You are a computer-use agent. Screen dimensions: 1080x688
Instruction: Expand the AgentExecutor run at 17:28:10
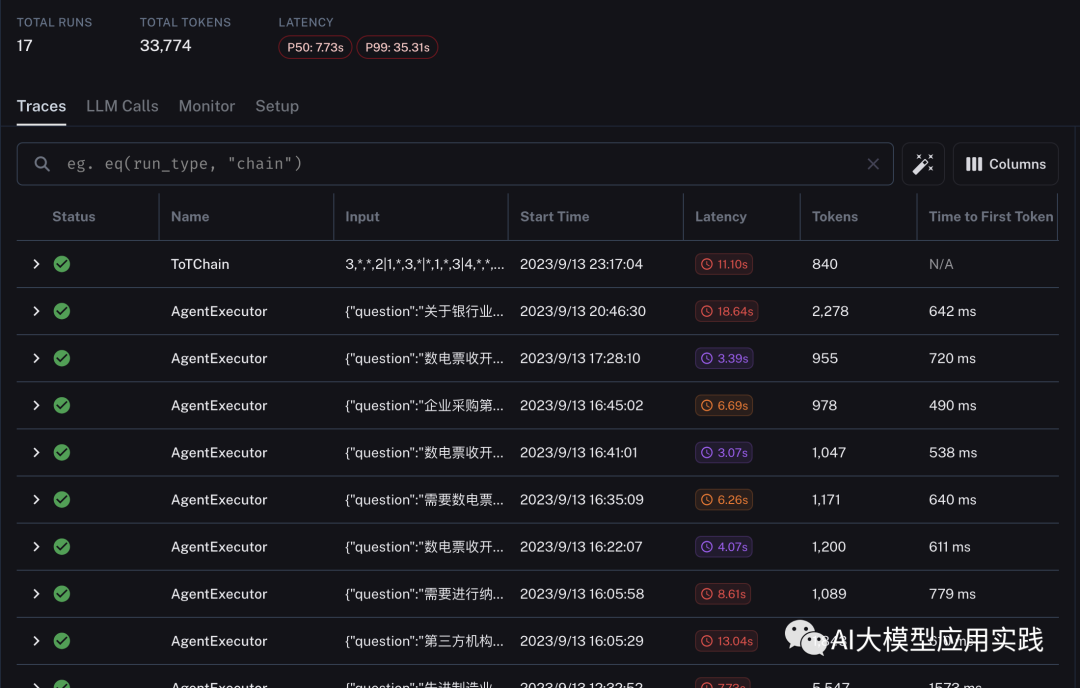(36, 358)
